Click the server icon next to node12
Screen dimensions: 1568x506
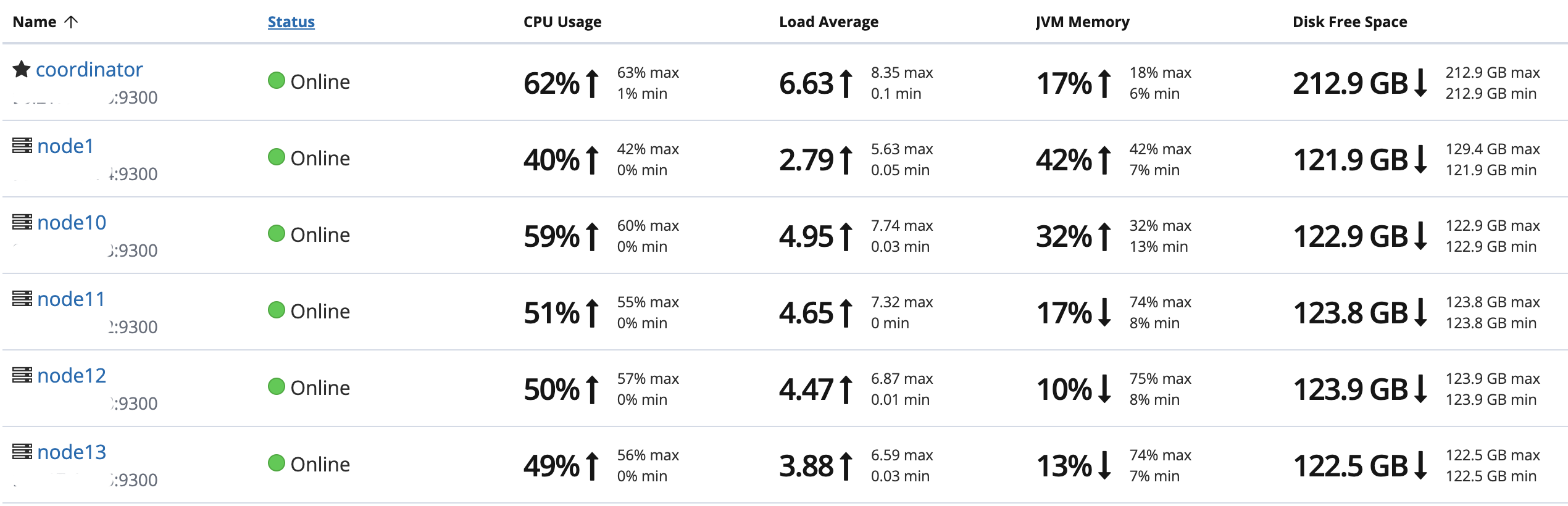[x=22, y=375]
